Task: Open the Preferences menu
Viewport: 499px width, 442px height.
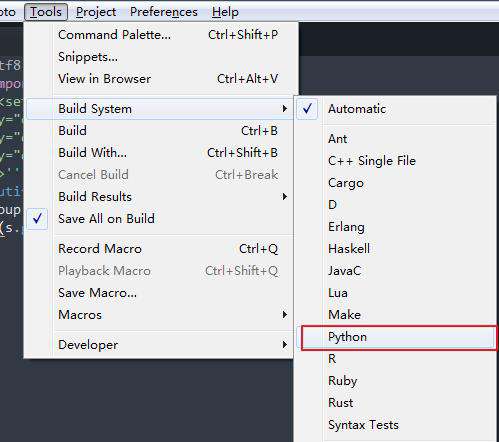Action: [x=164, y=12]
